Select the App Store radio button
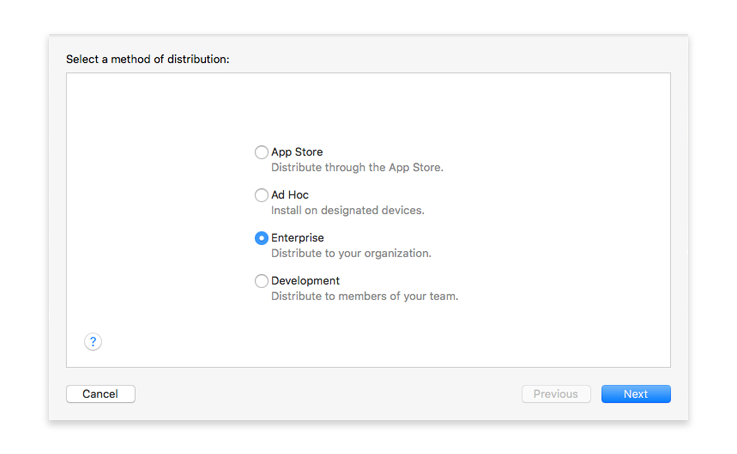Image resolution: width=737 pixels, height=454 pixels. [x=261, y=152]
